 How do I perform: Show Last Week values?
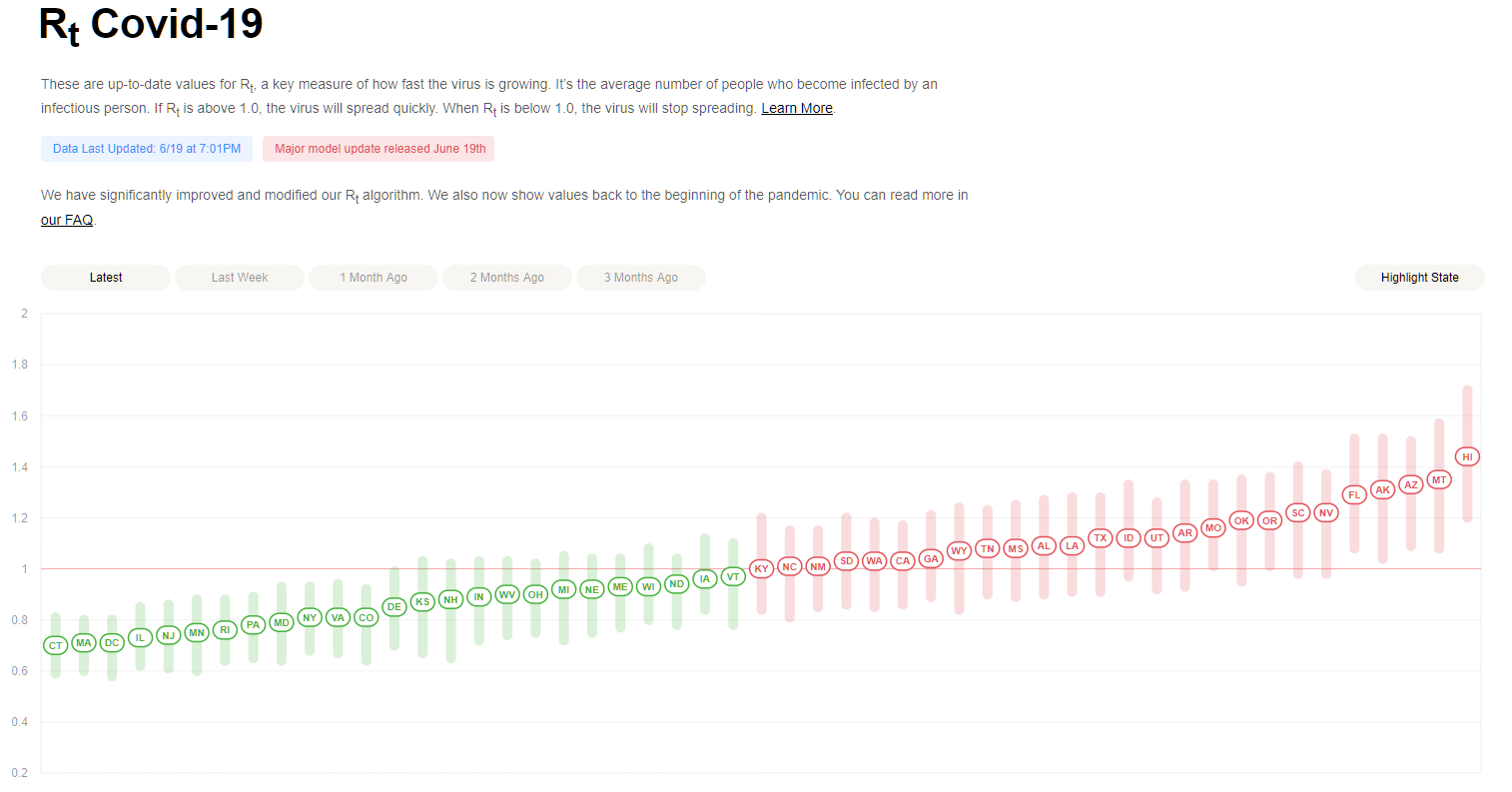[x=240, y=278]
